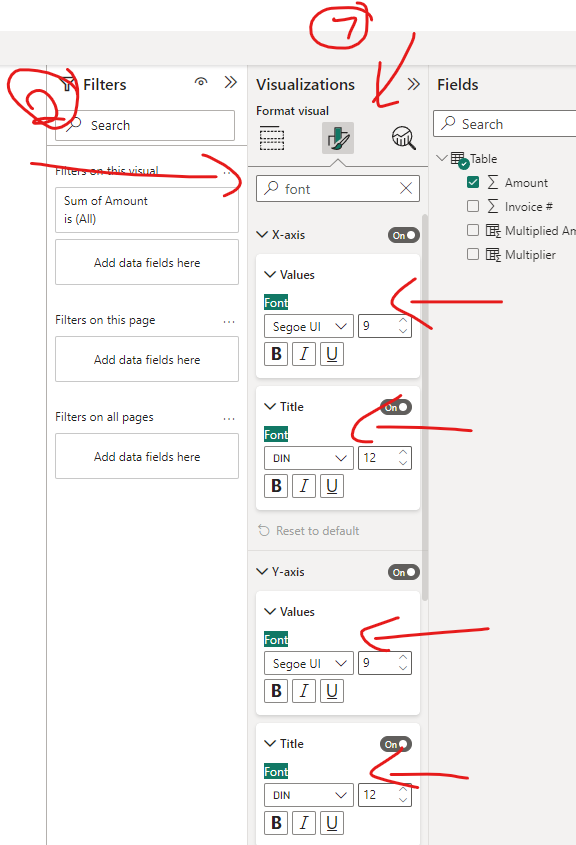
Task: Underline the X-axis Values font
Action: [332, 354]
